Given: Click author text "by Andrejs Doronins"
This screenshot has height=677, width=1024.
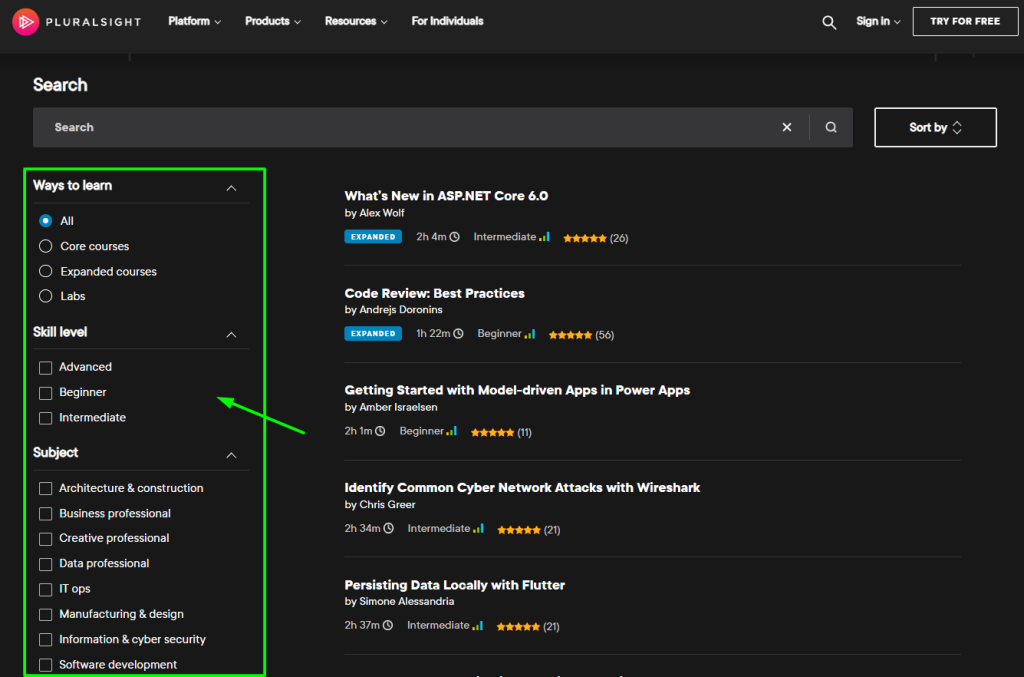Looking at the screenshot, I should coord(393,309).
